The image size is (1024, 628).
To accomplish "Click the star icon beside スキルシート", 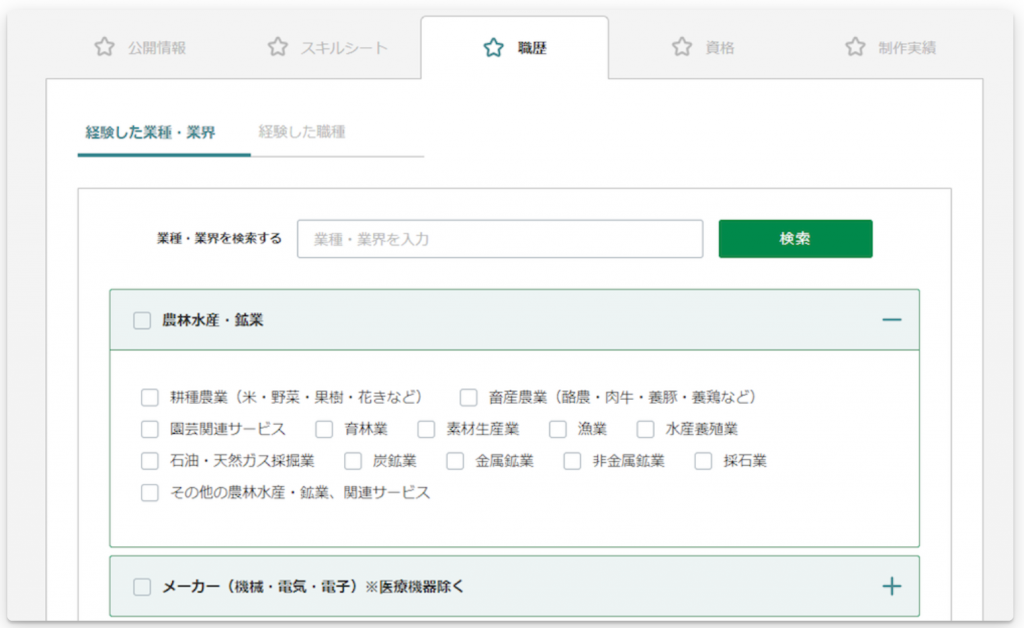I will 278,47.
